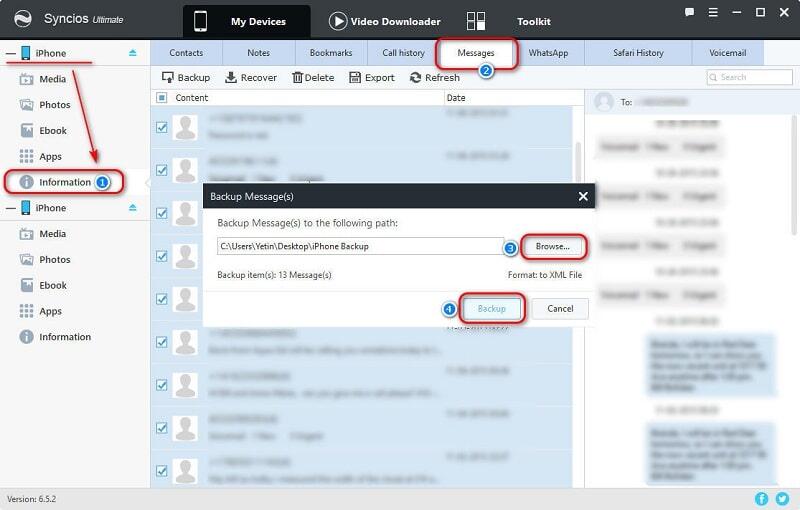Cancel the Backup Message dialog

coord(559,309)
